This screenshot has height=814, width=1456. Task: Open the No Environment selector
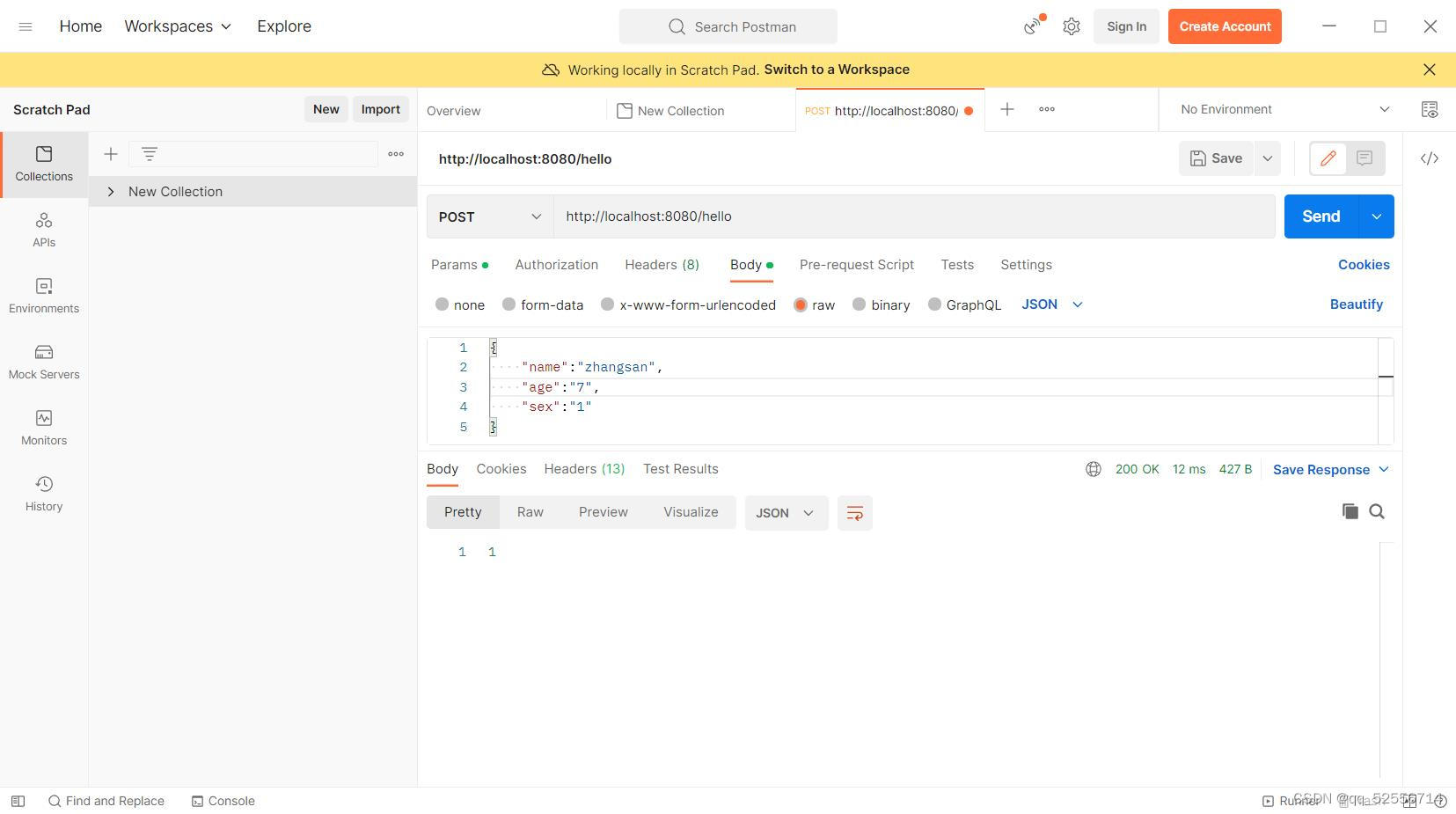click(1284, 109)
